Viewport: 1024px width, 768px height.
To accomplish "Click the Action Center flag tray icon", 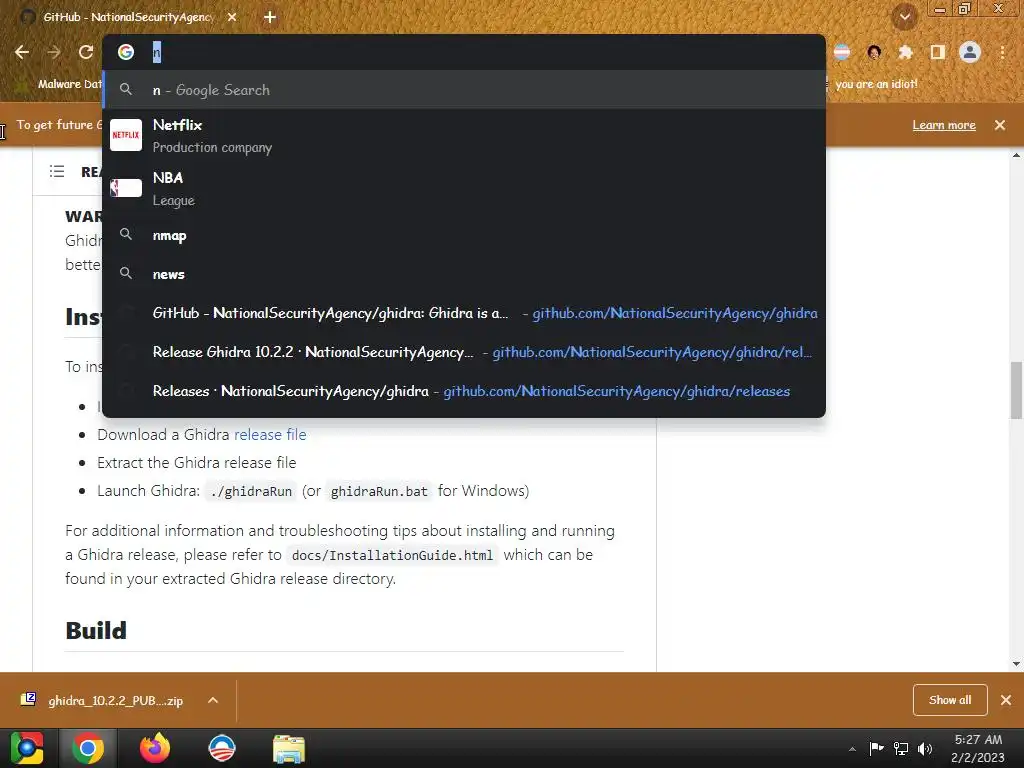I will pos(876,748).
